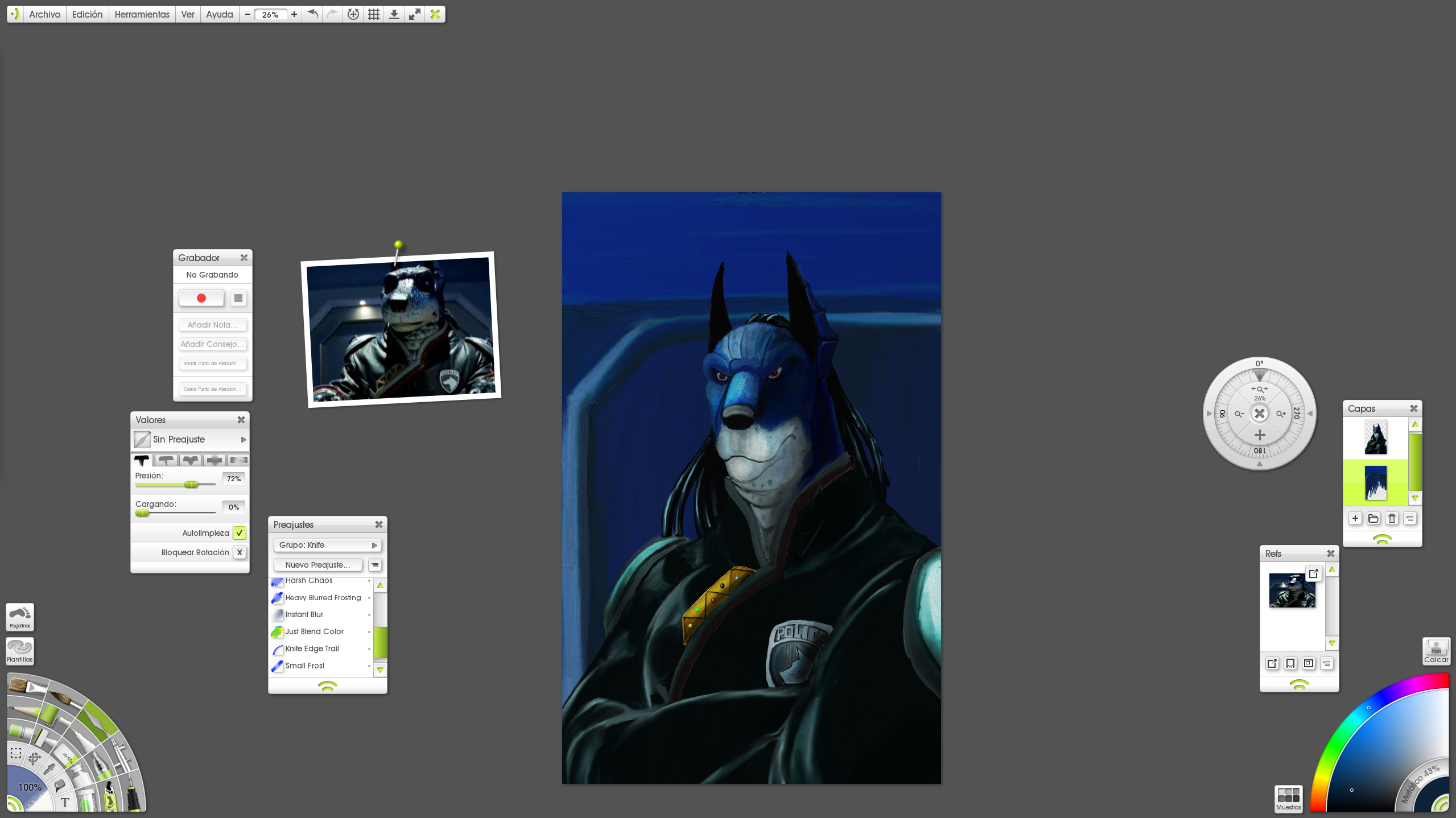Open the Herramientas menu
Screen dimensions: 1456x818
pyautogui.click(x=142, y=14)
